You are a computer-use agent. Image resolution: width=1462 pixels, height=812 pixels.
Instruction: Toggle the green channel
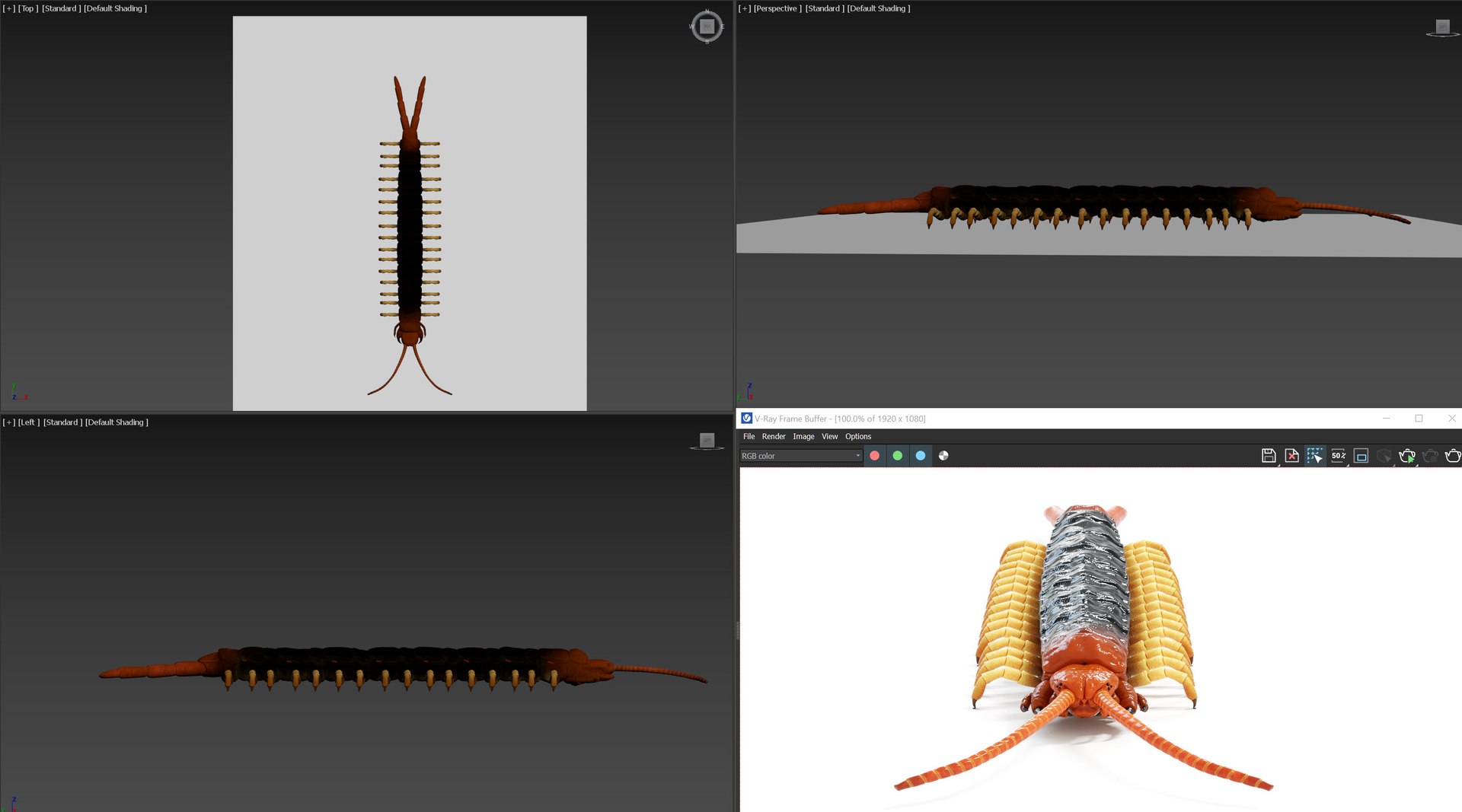[x=898, y=456]
